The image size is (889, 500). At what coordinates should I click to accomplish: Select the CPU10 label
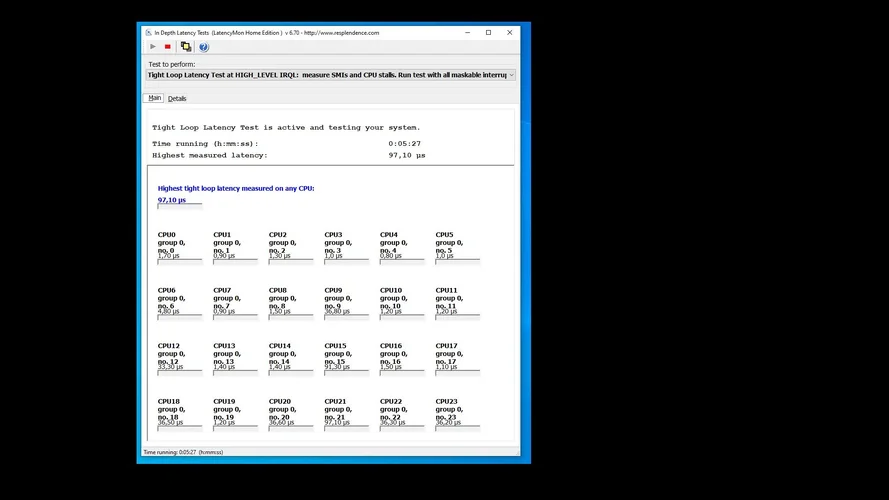[x=391, y=290]
